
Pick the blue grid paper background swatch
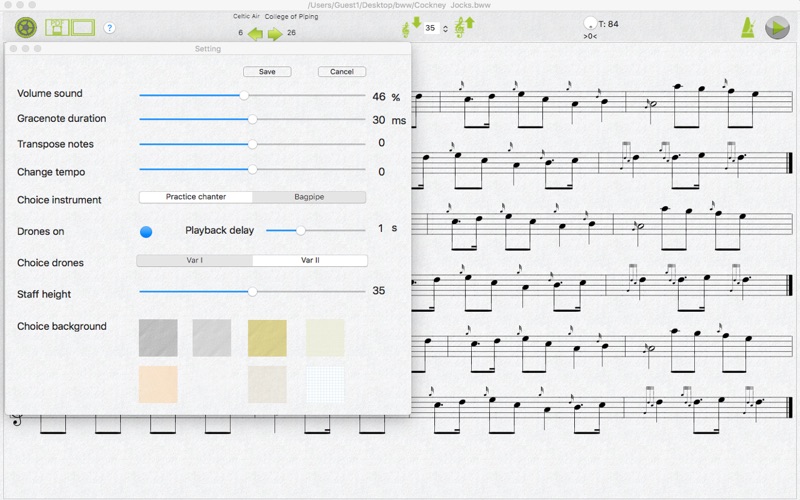pos(325,384)
